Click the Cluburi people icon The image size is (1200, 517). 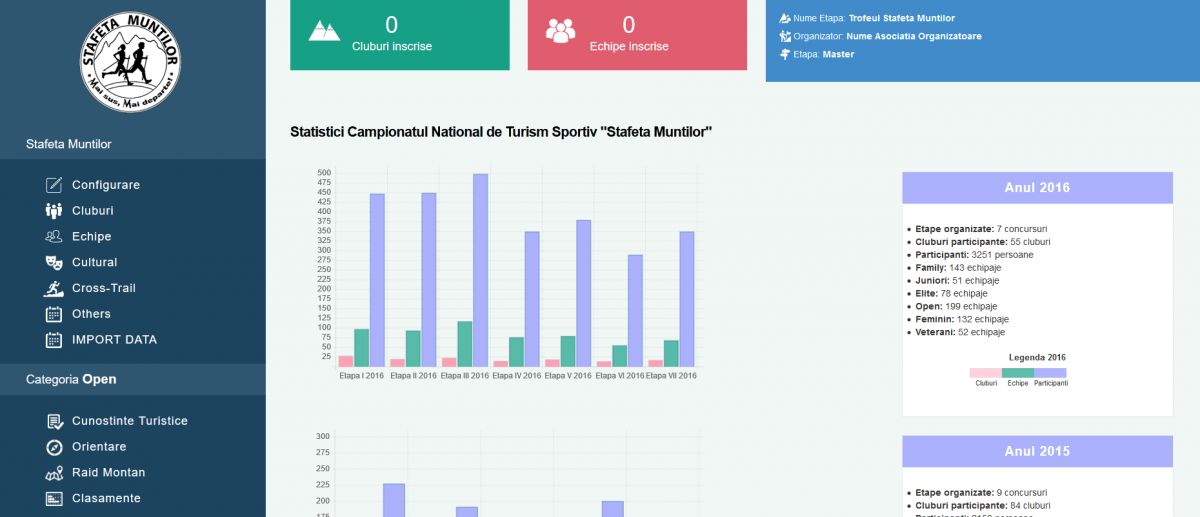coord(54,211)
